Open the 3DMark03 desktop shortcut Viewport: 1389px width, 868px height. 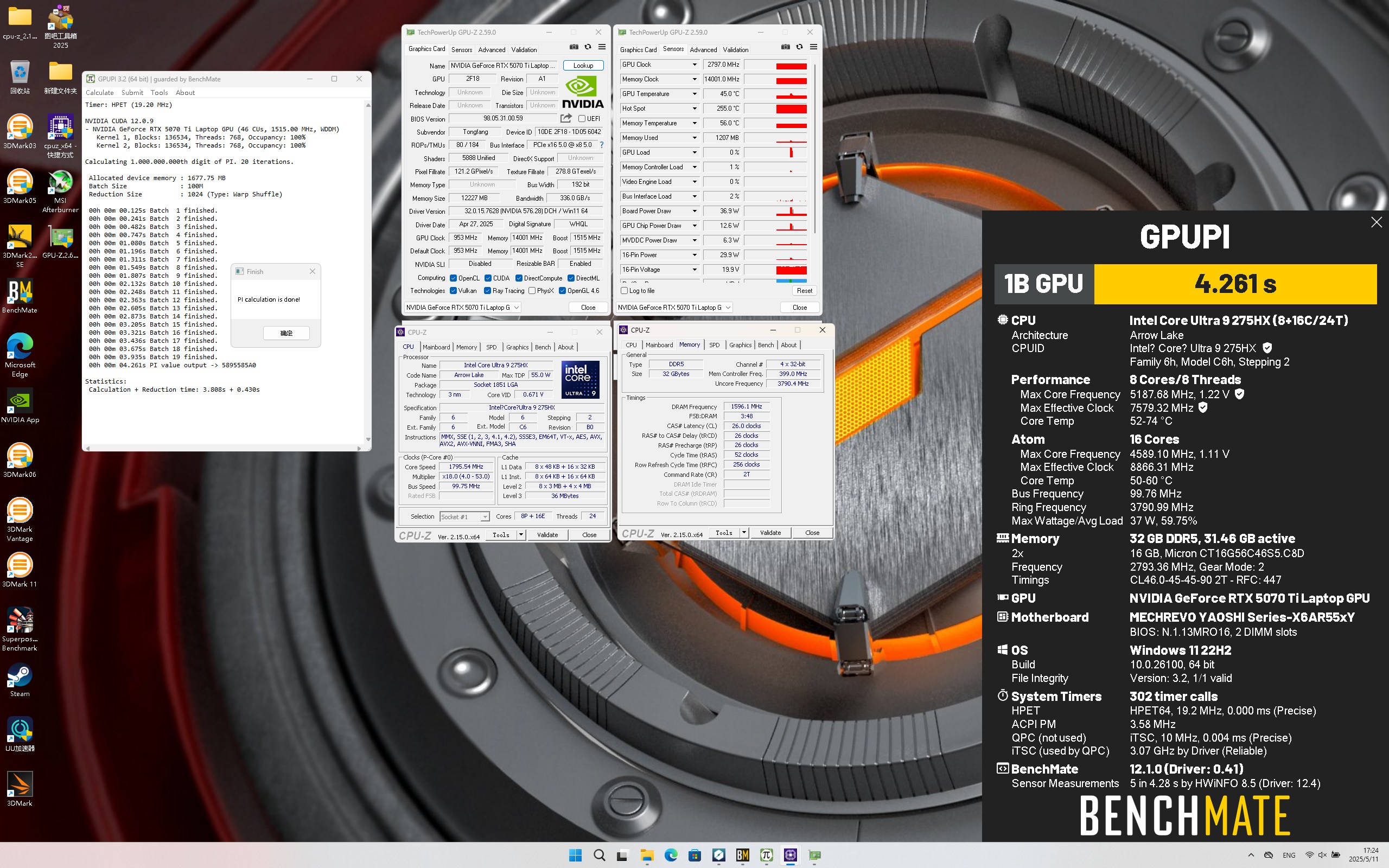point(20,132)
